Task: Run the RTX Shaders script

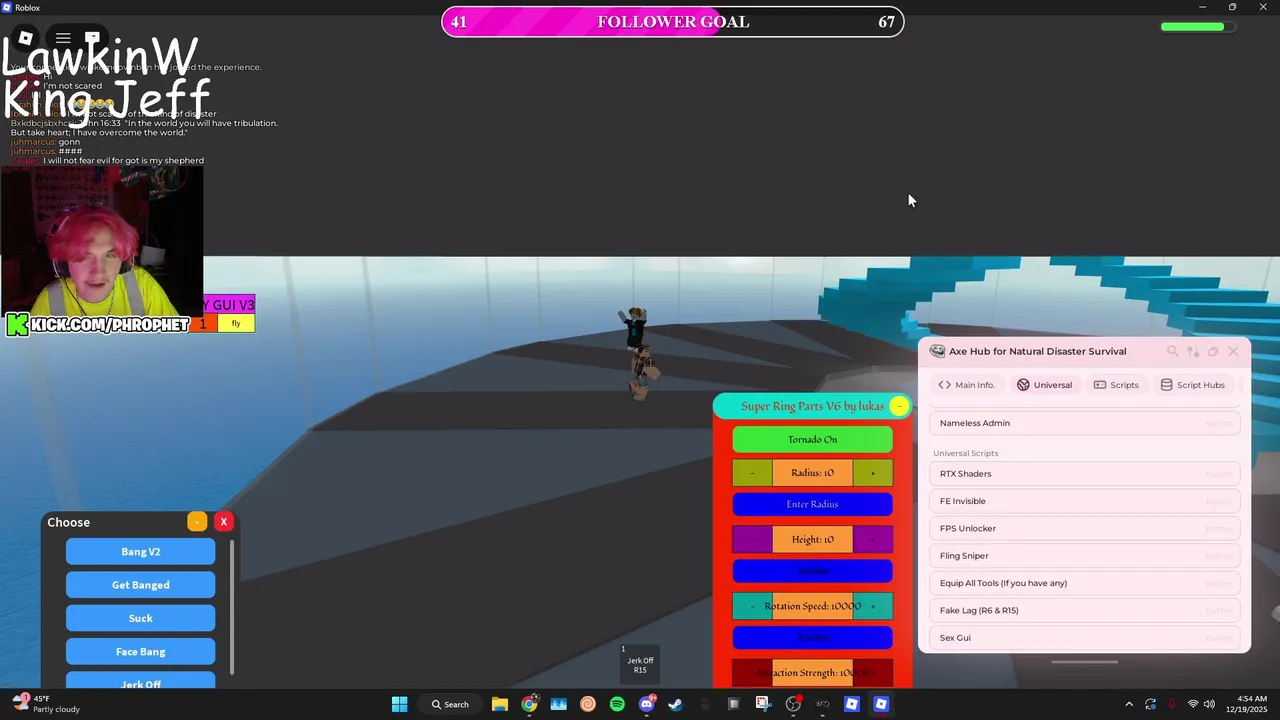Action: tap(1085, 474)
